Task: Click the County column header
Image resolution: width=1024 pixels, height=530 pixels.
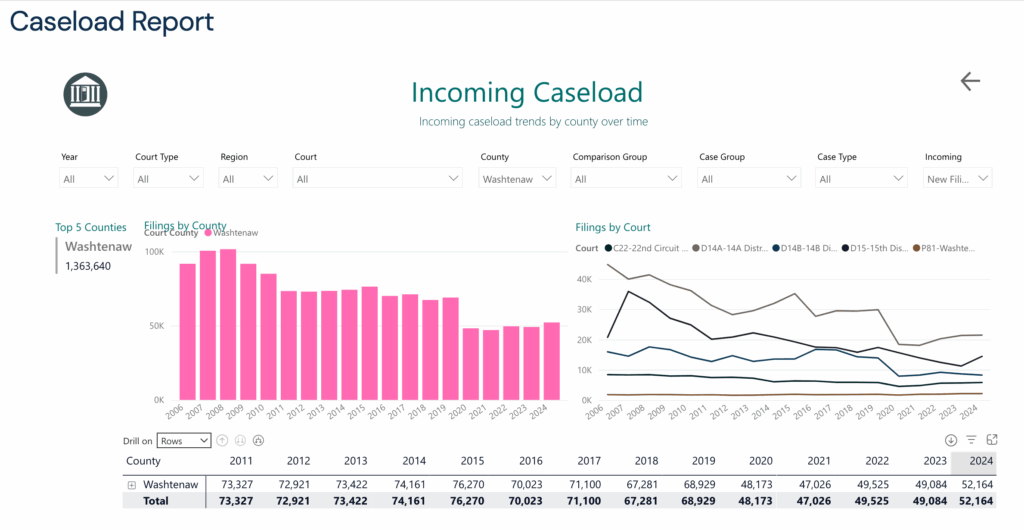Action: coord(143,461)
